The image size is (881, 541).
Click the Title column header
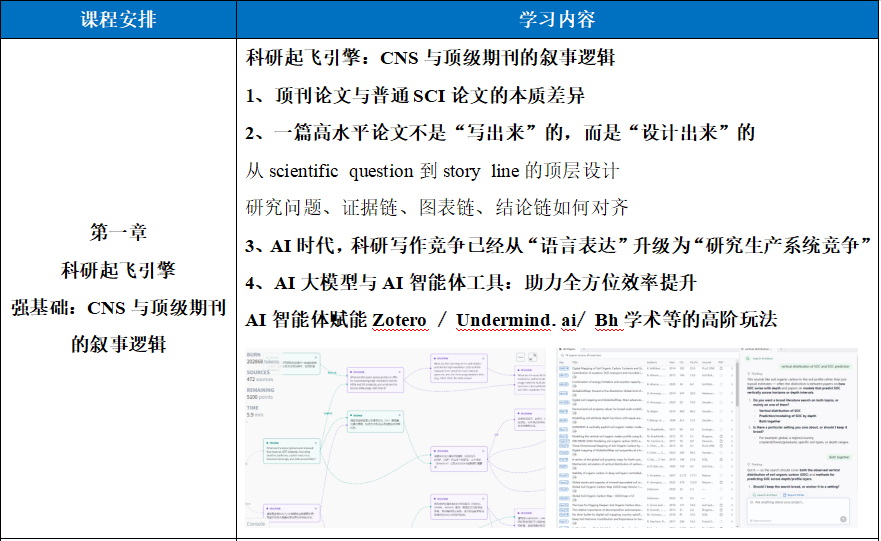point(575,362)
